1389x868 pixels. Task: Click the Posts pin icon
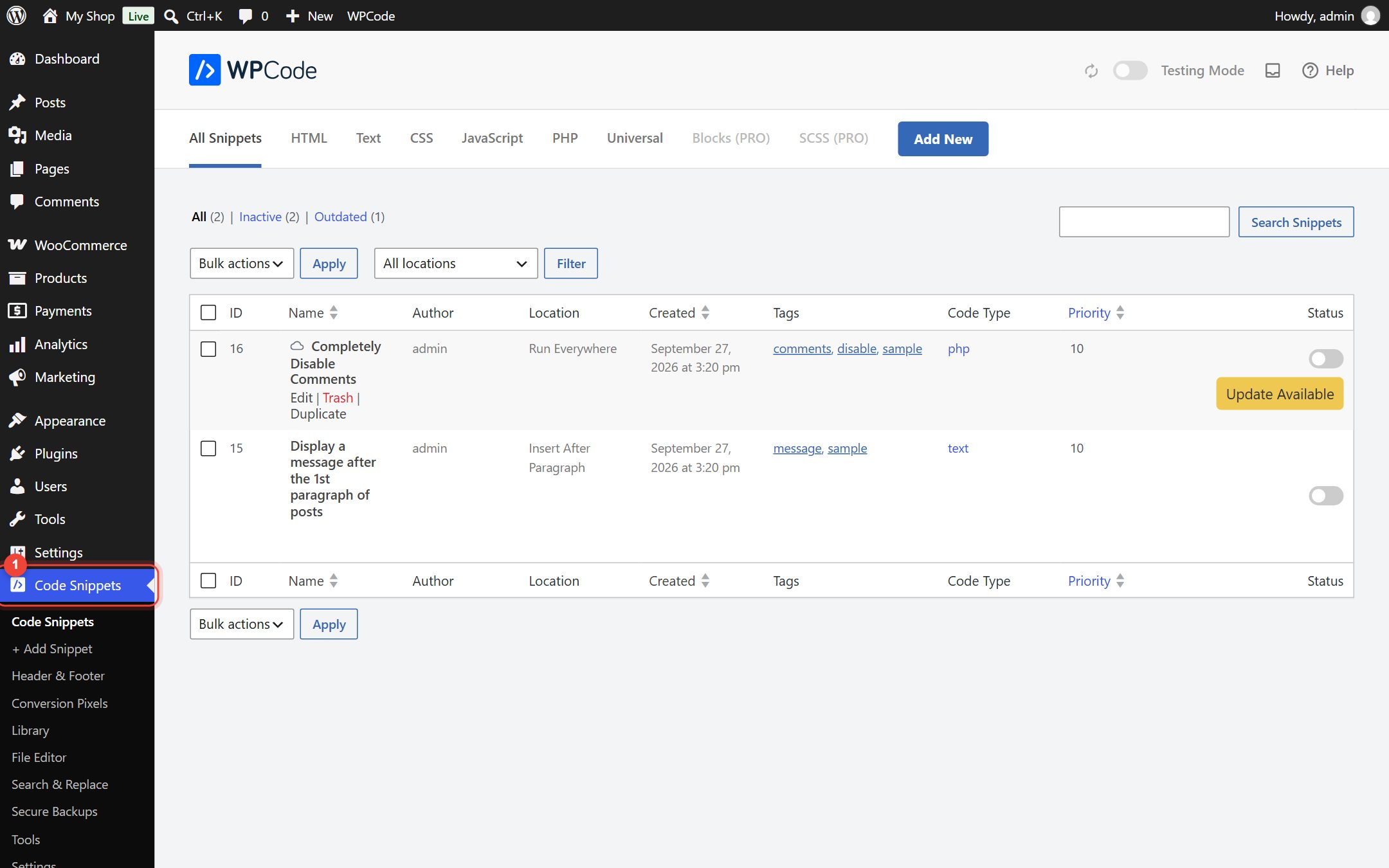tap(17, 102)
